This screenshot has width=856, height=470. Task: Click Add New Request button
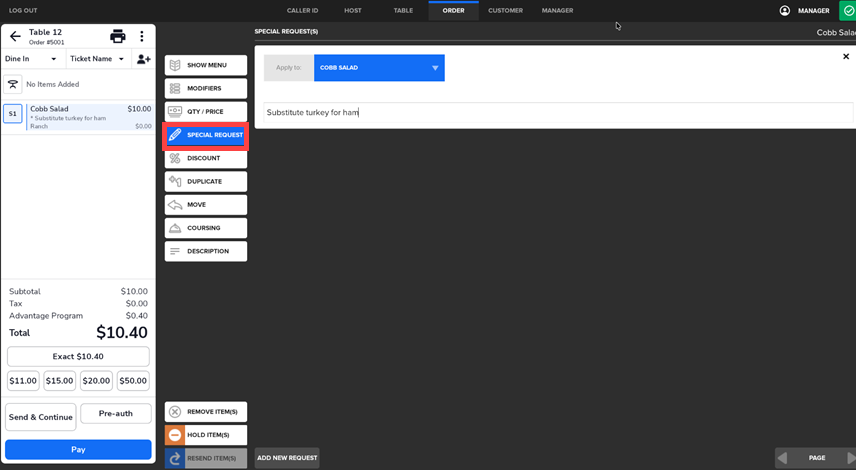pyautogui.click(x=287, y=458)
